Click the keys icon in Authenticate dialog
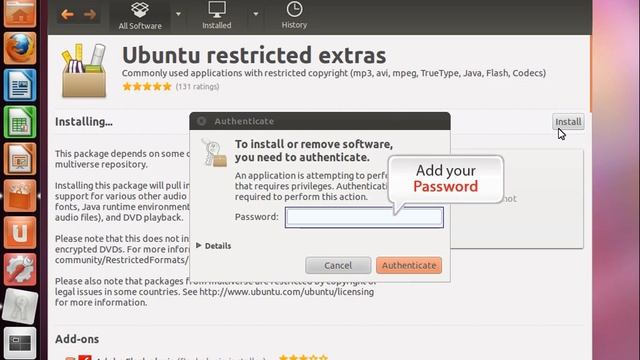Screen dimensions: 640x360 [x=214, y=153]
